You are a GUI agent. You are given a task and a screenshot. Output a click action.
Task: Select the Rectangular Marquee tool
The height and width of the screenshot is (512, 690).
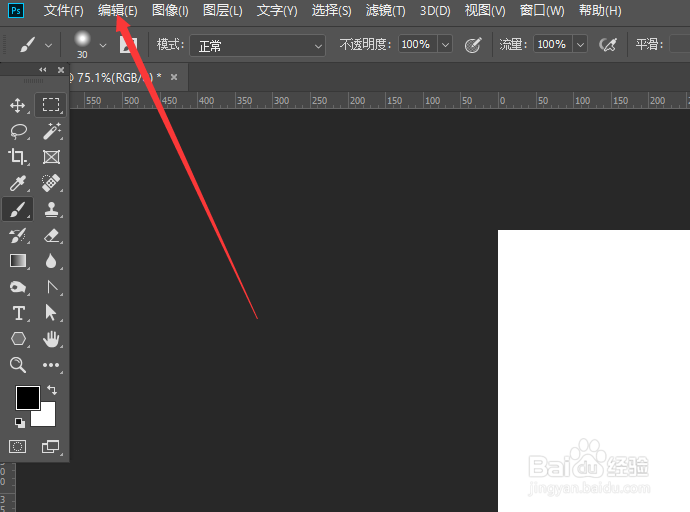click(x=51, y=105)
